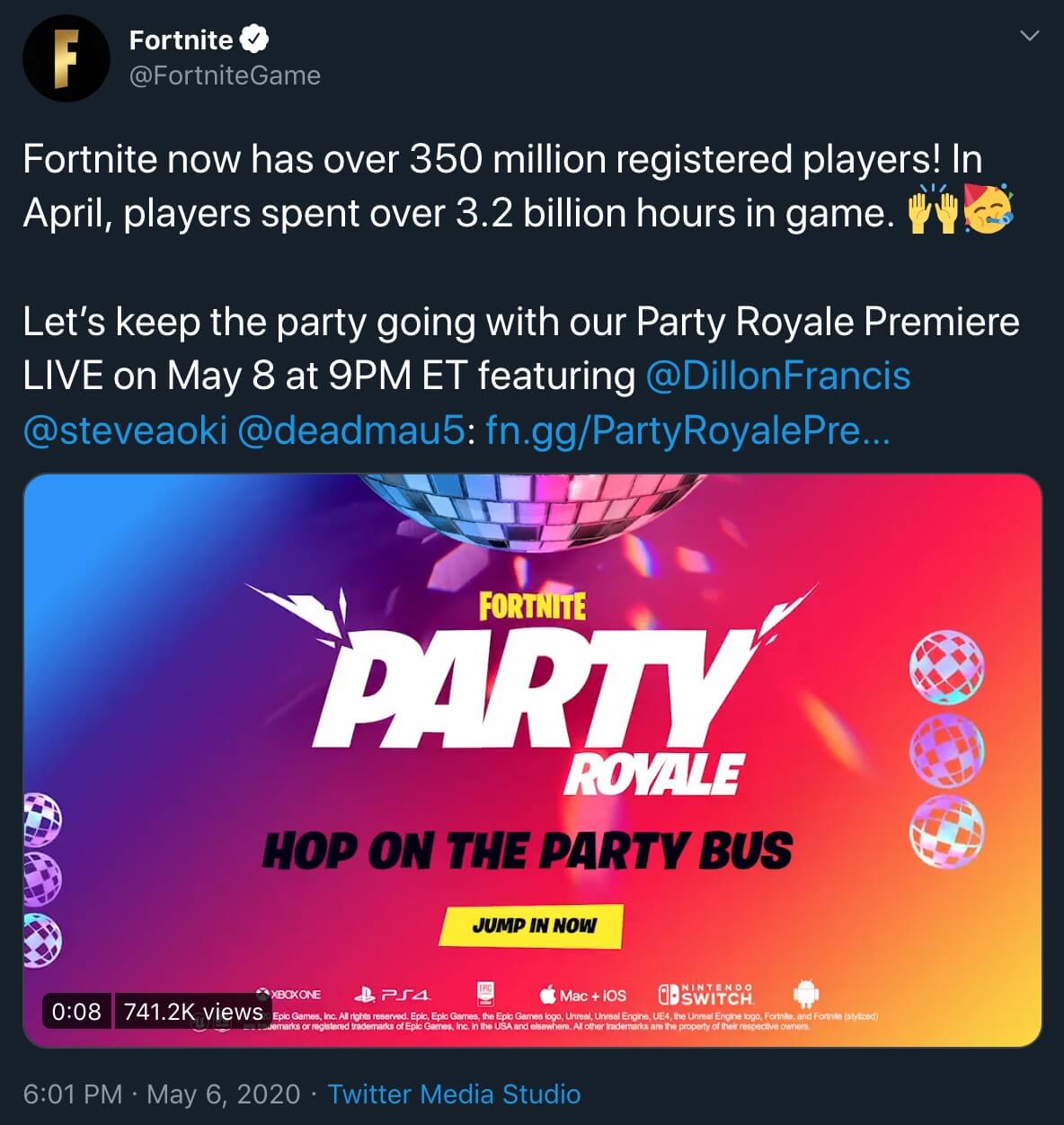
Task: Open the Fortnite account name
Action: (x=181, y=40)
